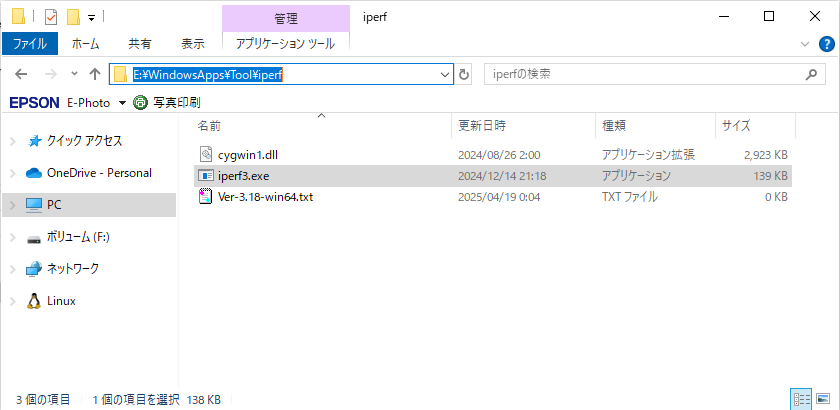
Task: Expand the ribbon with the chevron
Action: click(805, 44)
